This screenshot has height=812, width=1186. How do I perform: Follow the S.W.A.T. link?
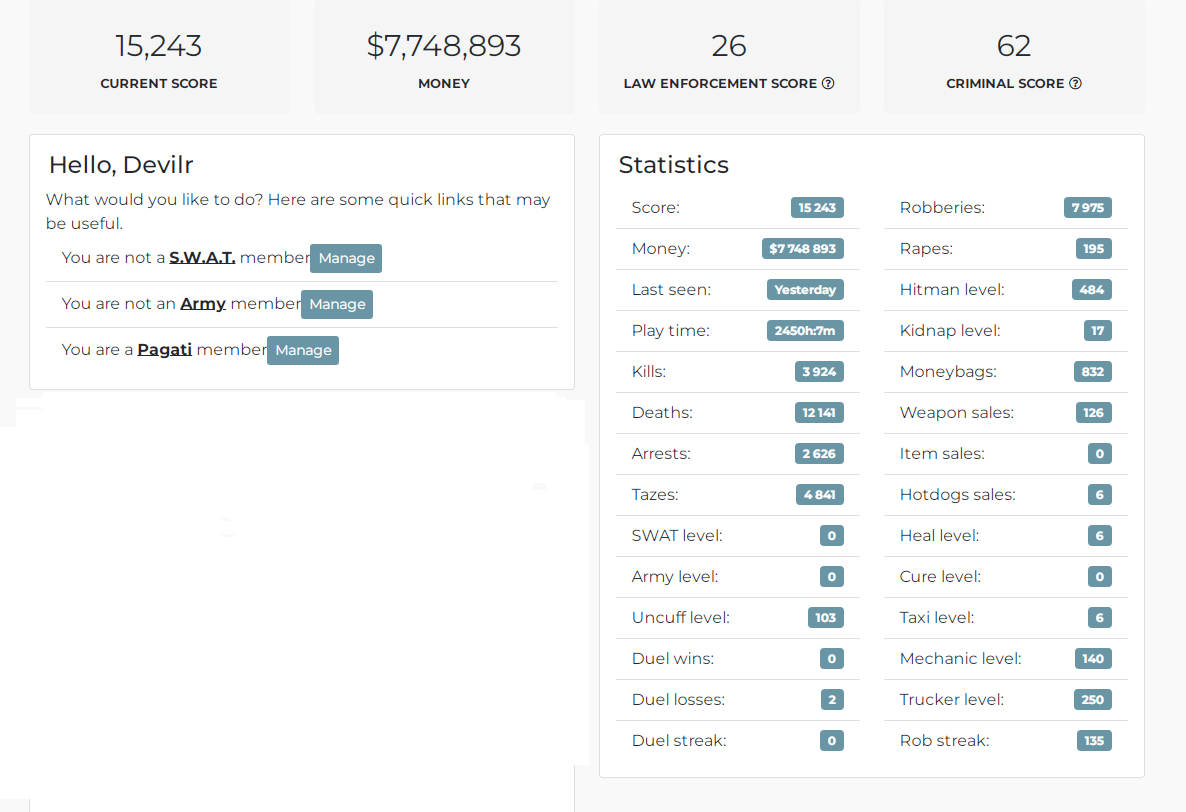(x=202, y=258)
